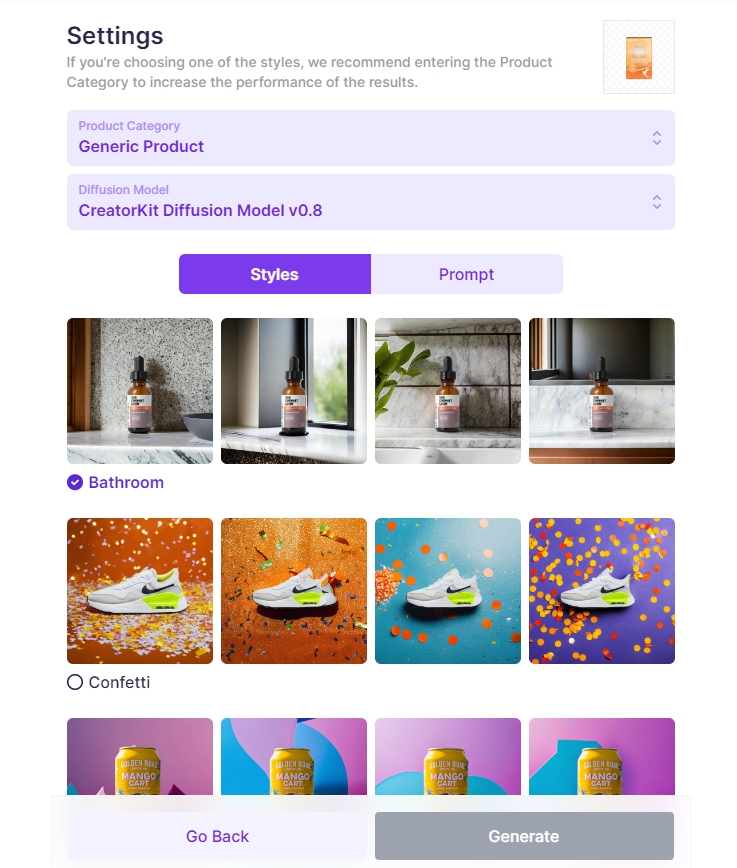
Task: Choose the dark mirror bathroom sample image
Action: [602, 391]
